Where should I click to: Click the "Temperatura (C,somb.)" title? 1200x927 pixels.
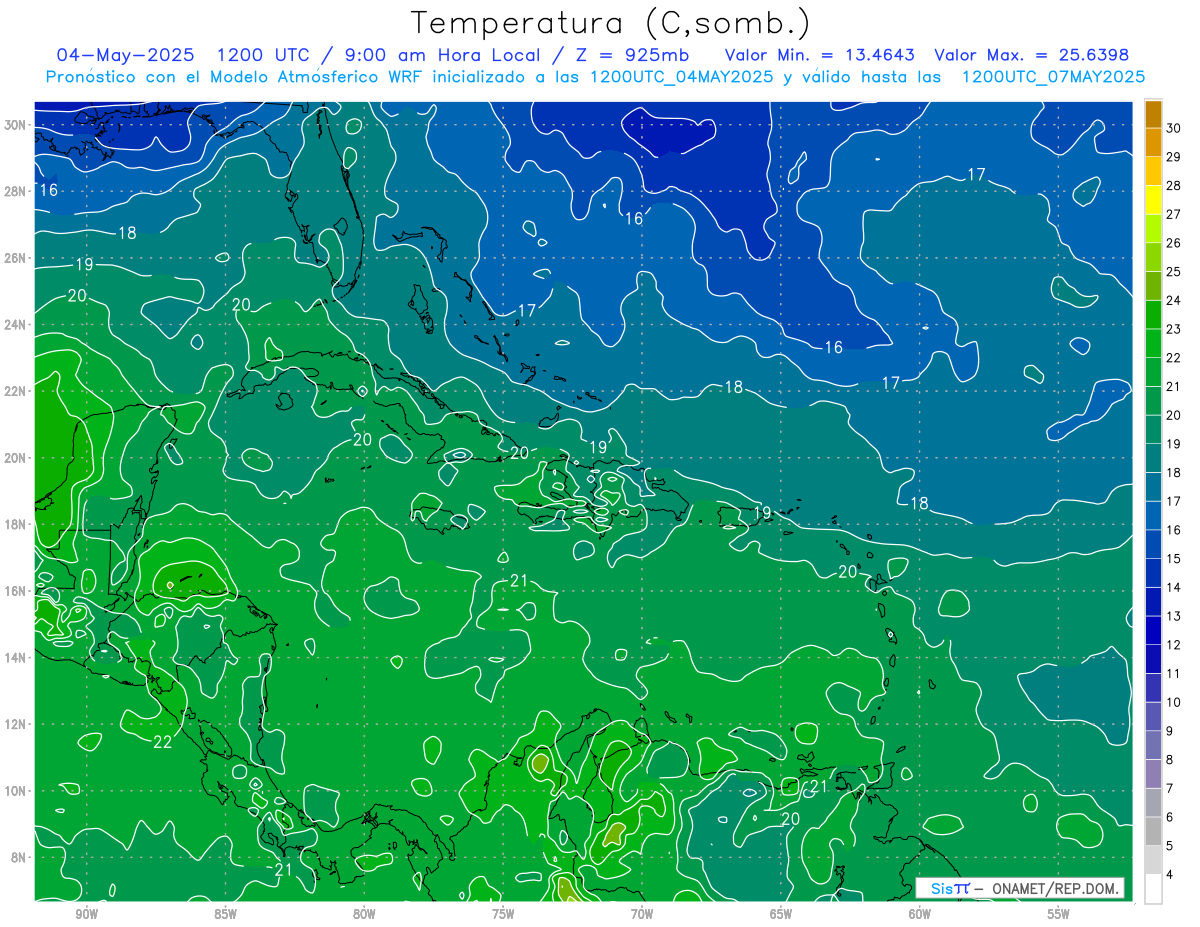(x=610, y=23)
